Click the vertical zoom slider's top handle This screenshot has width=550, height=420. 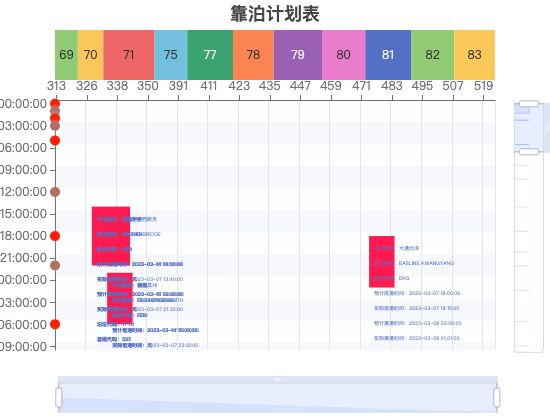click(x=529, y=104)
